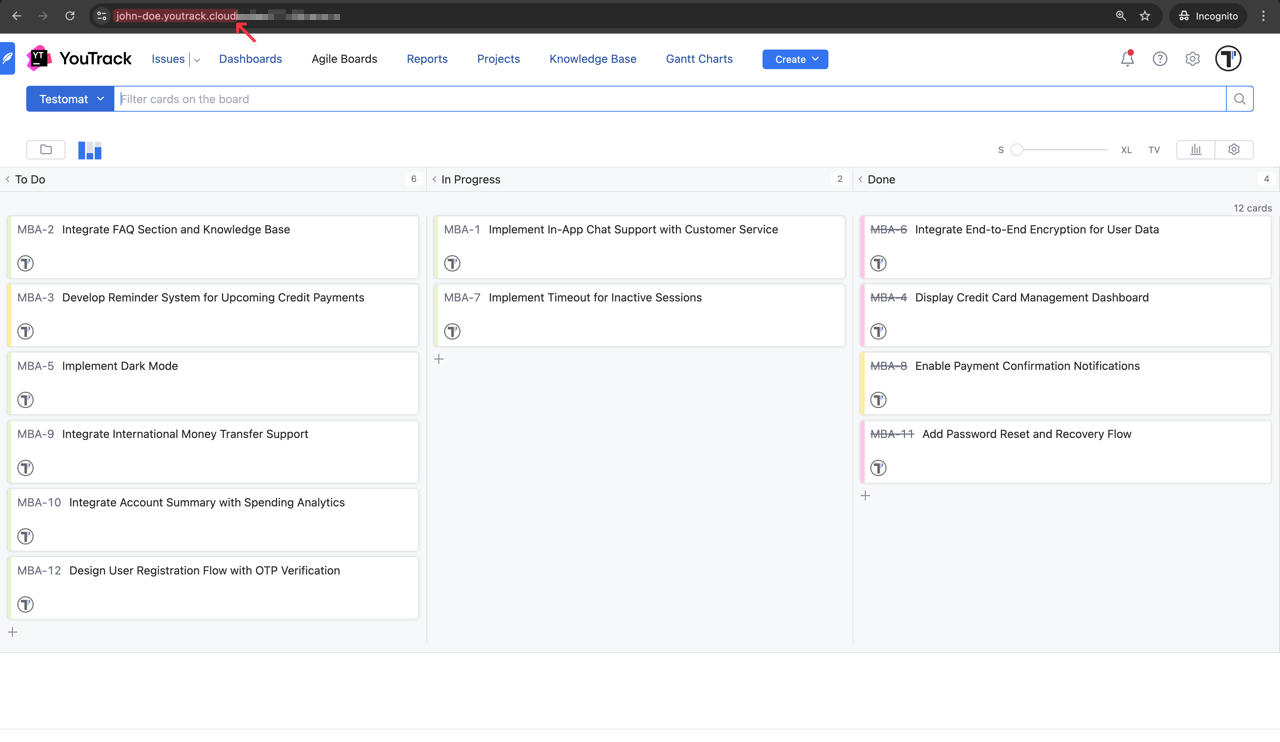Click the Create button

point(795,59)
